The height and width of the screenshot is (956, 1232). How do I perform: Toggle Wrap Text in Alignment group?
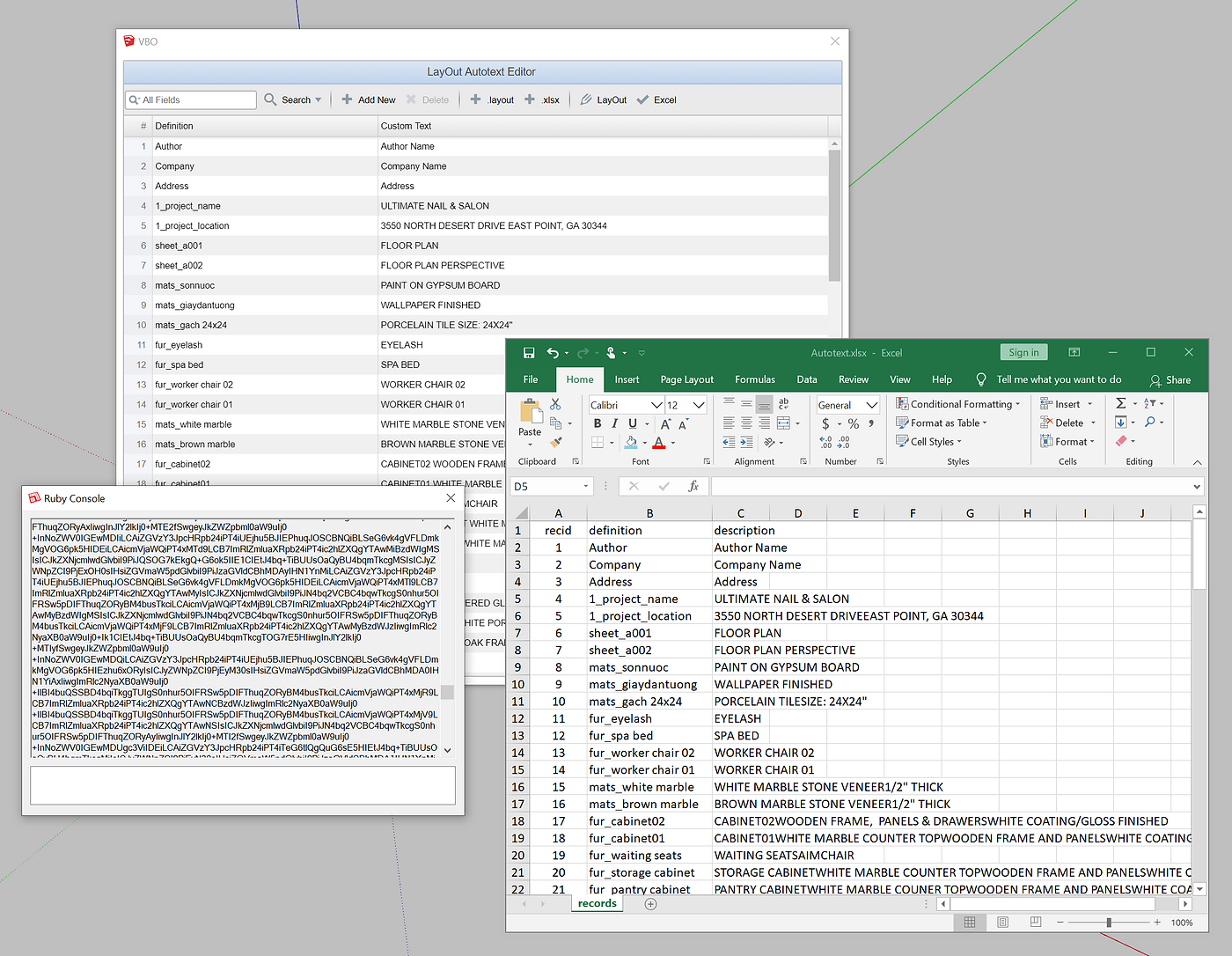click(x=783, y=403)
